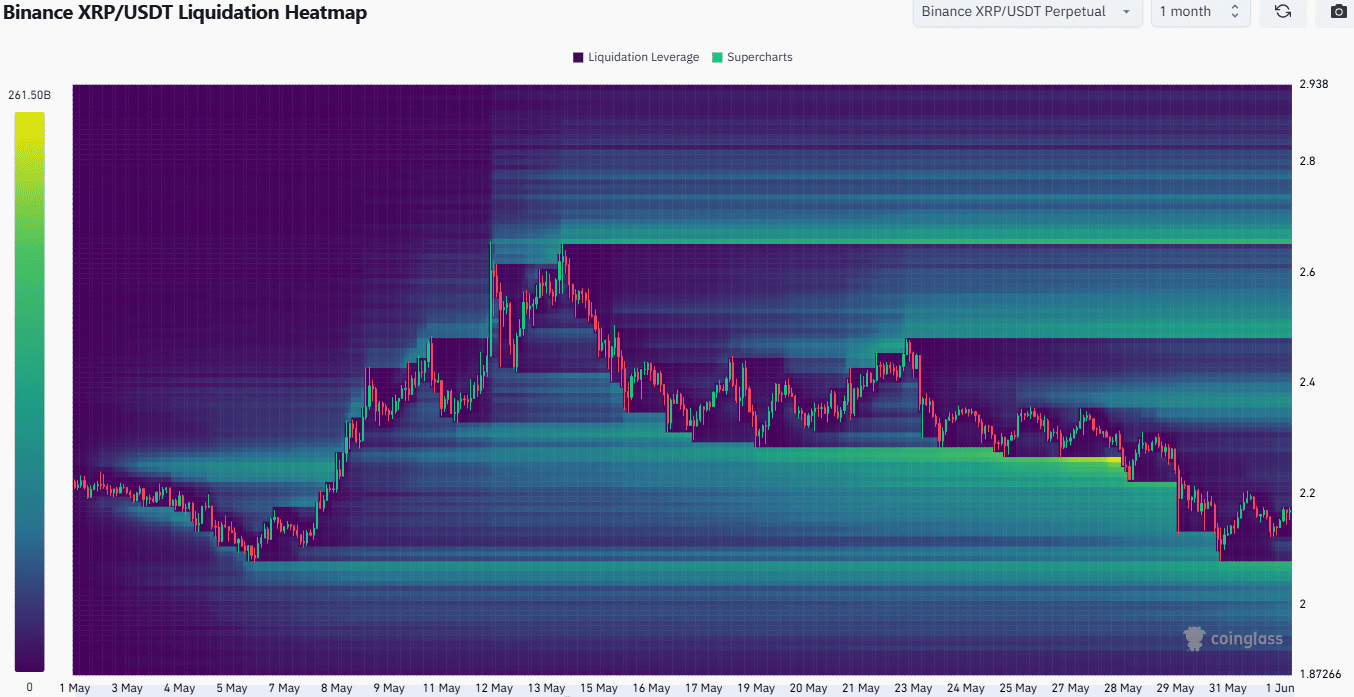Click the leverage color scale gradient bar

point(29,391)
